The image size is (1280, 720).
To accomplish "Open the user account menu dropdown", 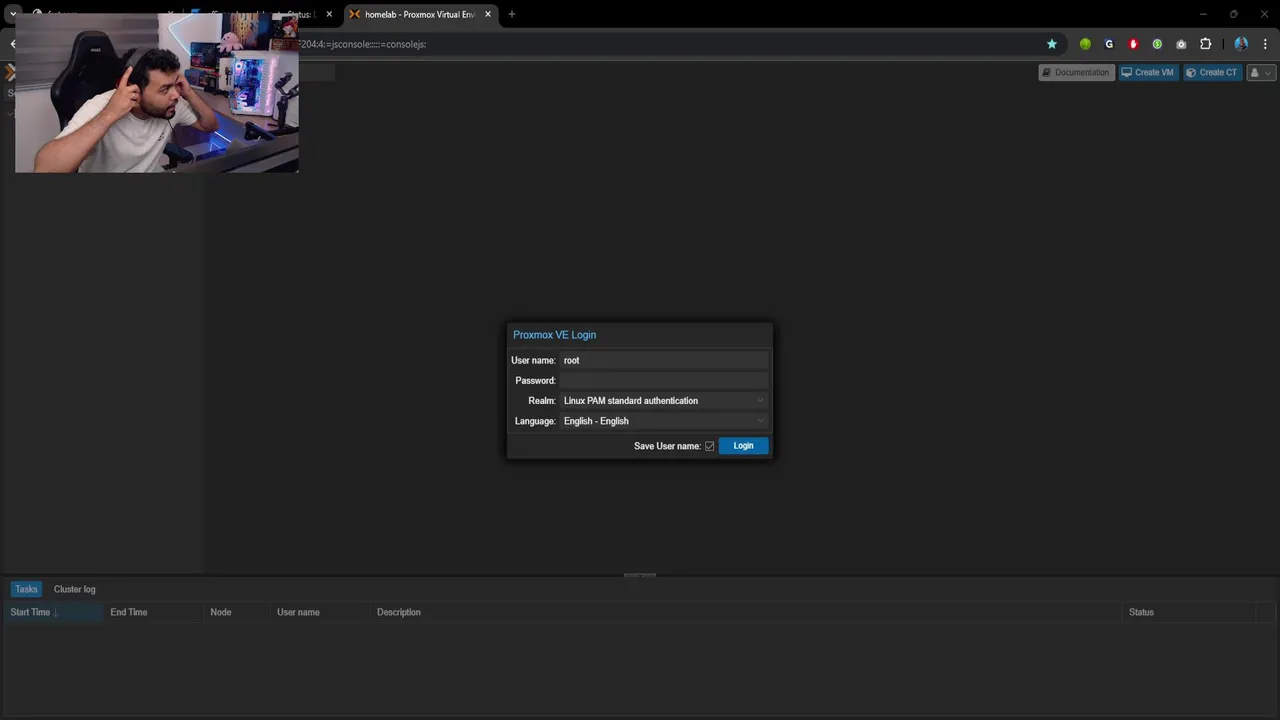I will click(1260, 73).
